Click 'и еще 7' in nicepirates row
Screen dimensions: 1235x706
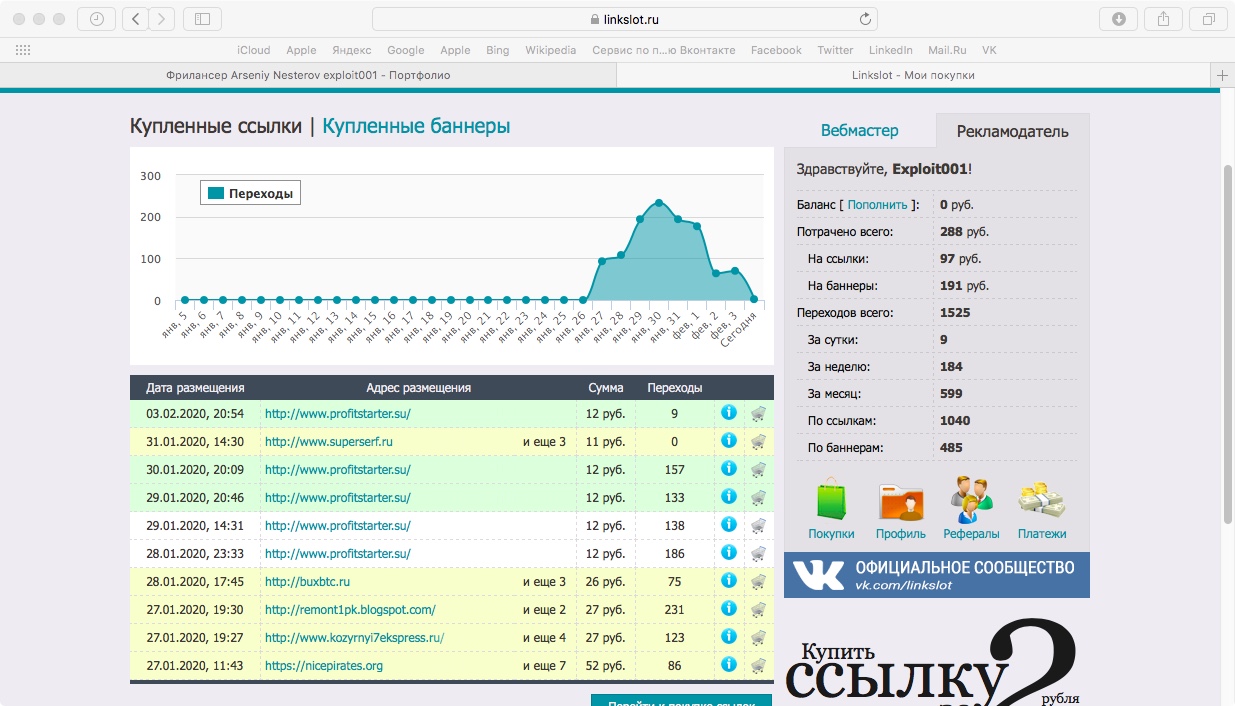tap(543, 665)
